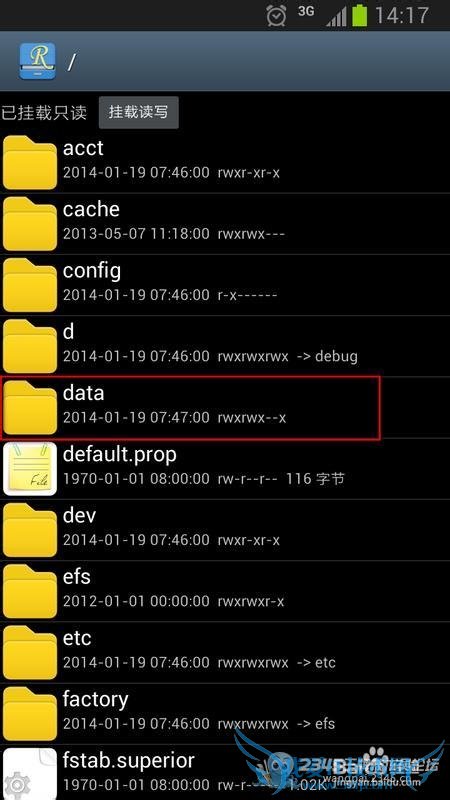Screen dimensions: 450x800
Task: Tap the 已挂载只读 mount status text
Action: pyautogui.click(x=44, y=113)
